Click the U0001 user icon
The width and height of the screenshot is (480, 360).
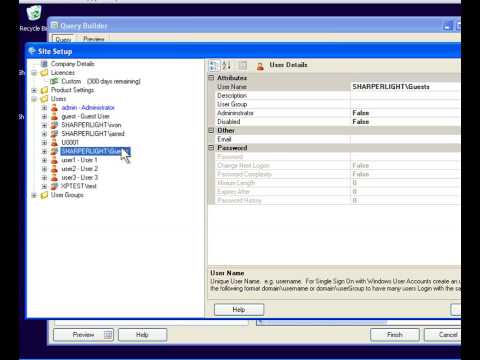click(54, 143)
